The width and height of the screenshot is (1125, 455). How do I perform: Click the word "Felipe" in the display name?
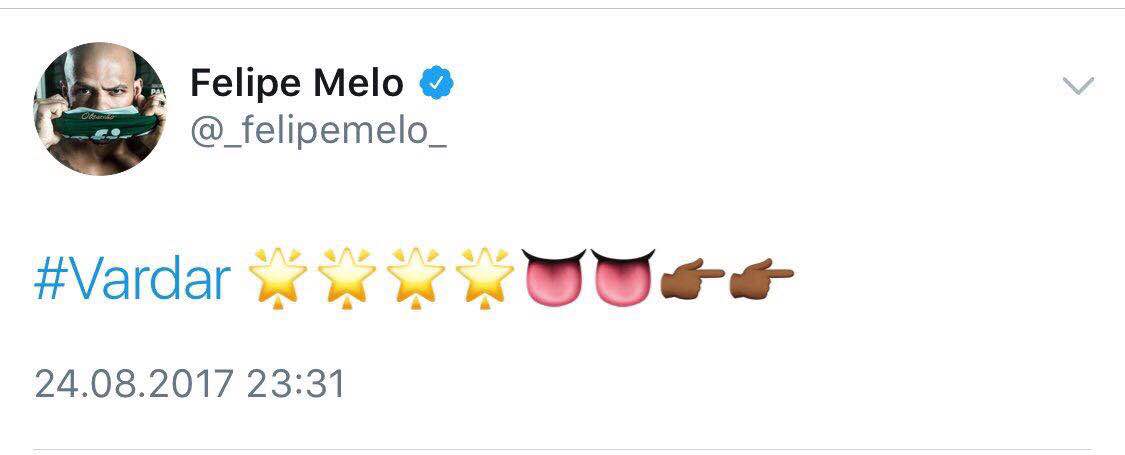(245, 84)
